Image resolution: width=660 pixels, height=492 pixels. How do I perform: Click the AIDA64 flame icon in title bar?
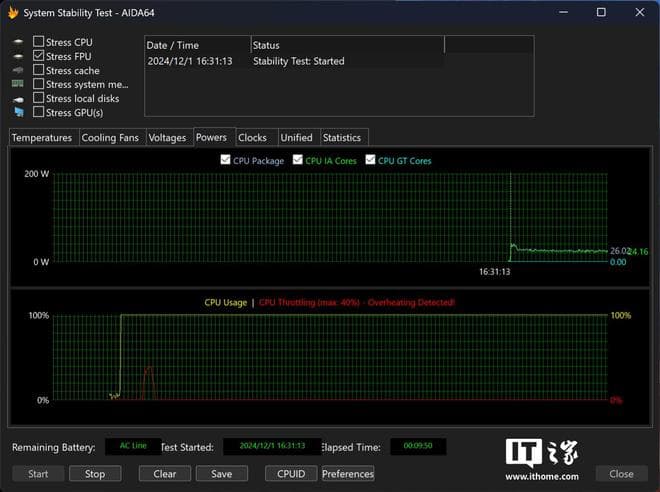pyautogui.click(x=13, y=13)
